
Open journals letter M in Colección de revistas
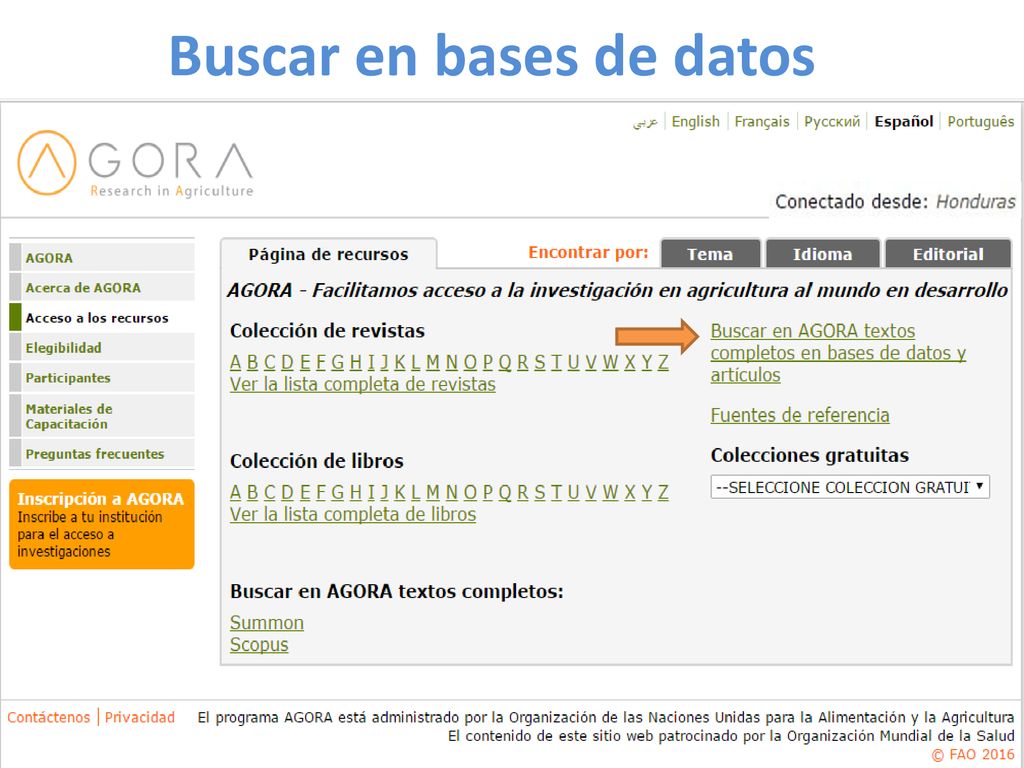(432, 362)
